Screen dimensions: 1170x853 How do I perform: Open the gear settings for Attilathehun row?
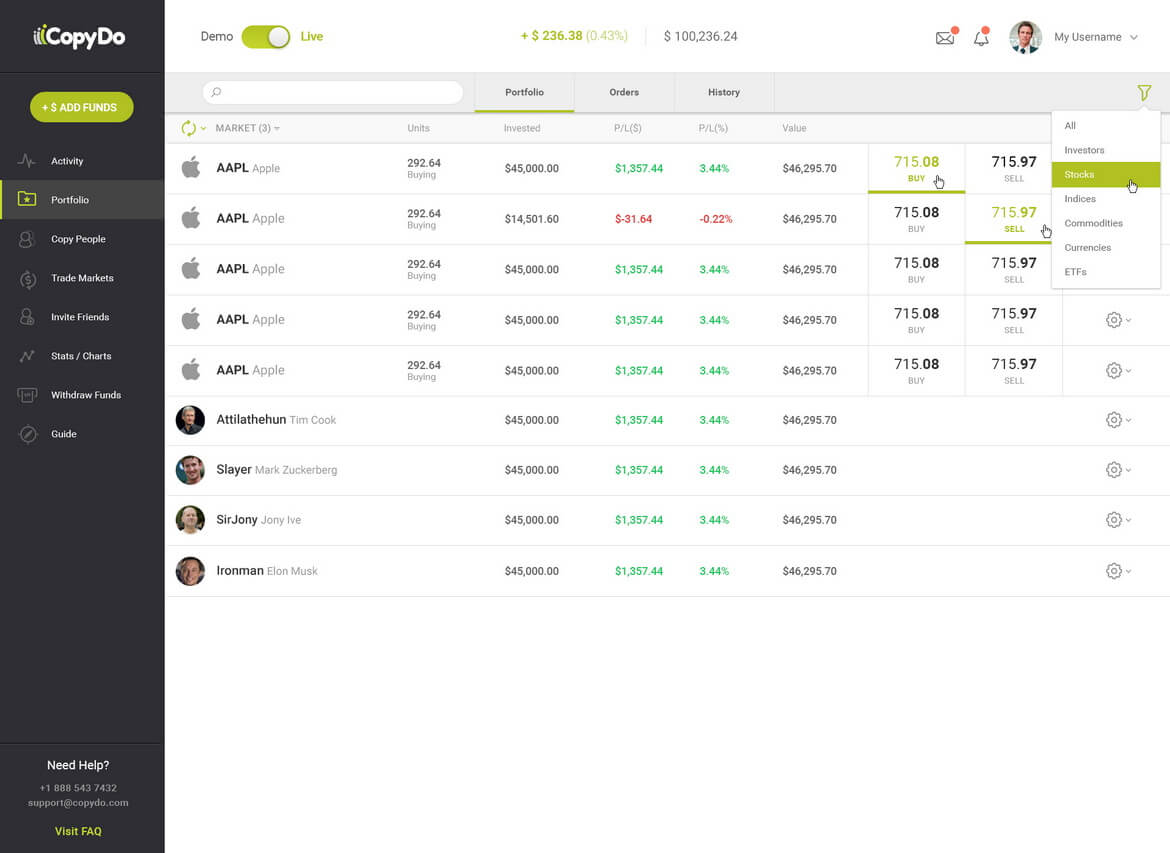point(1114,420)
